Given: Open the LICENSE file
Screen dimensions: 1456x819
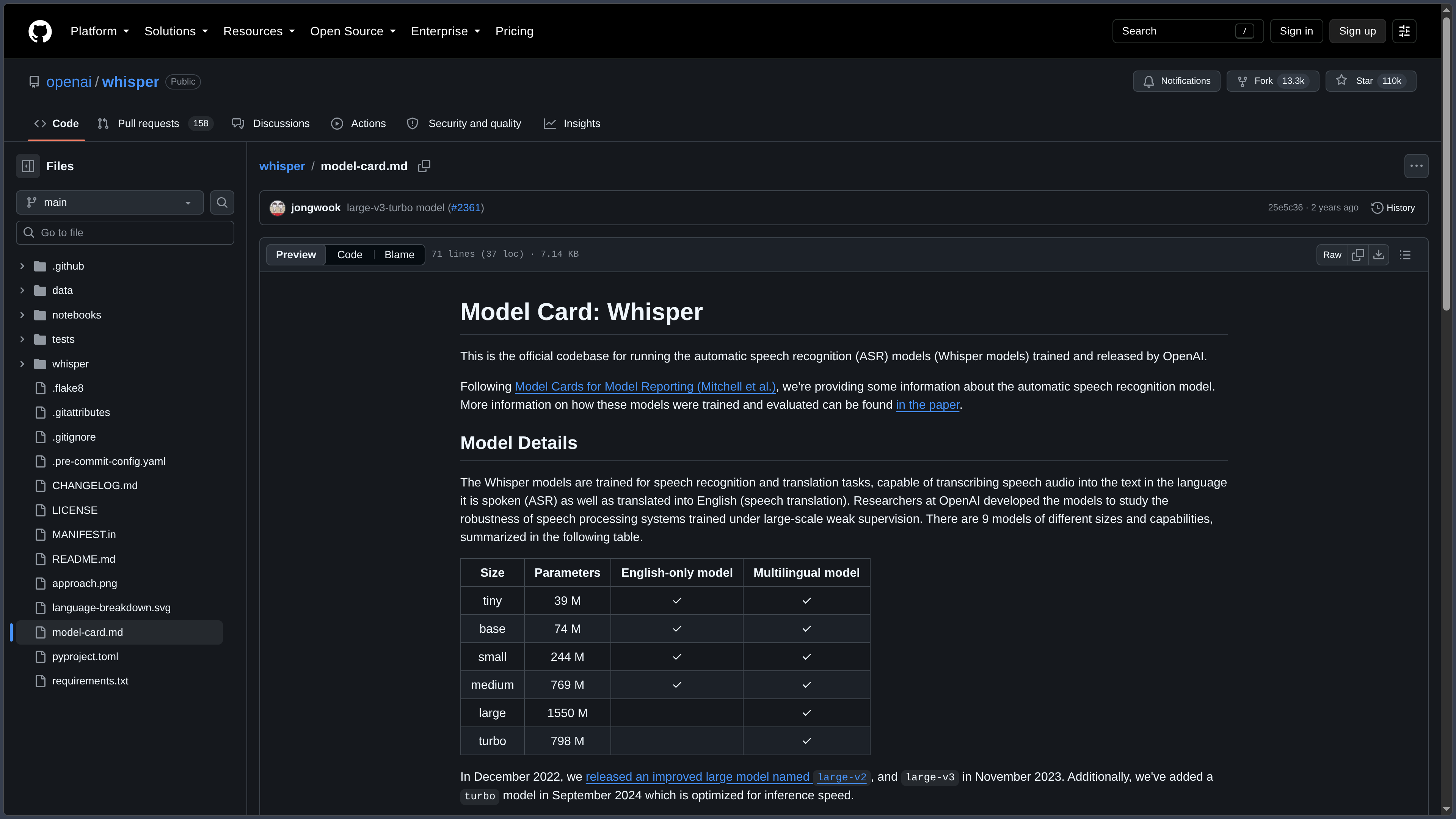Looking at the screenshot, I should 75,510.
